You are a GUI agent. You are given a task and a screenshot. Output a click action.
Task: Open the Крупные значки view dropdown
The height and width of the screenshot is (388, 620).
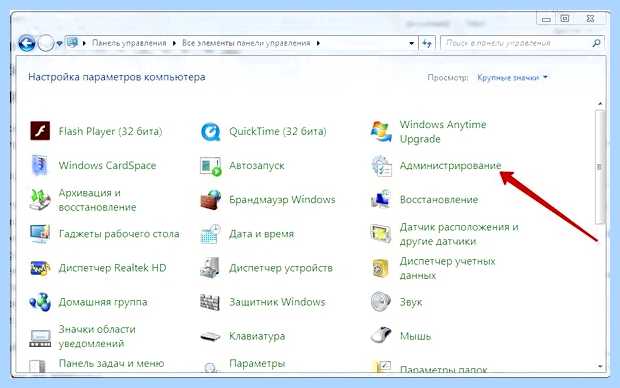(512, 77)
